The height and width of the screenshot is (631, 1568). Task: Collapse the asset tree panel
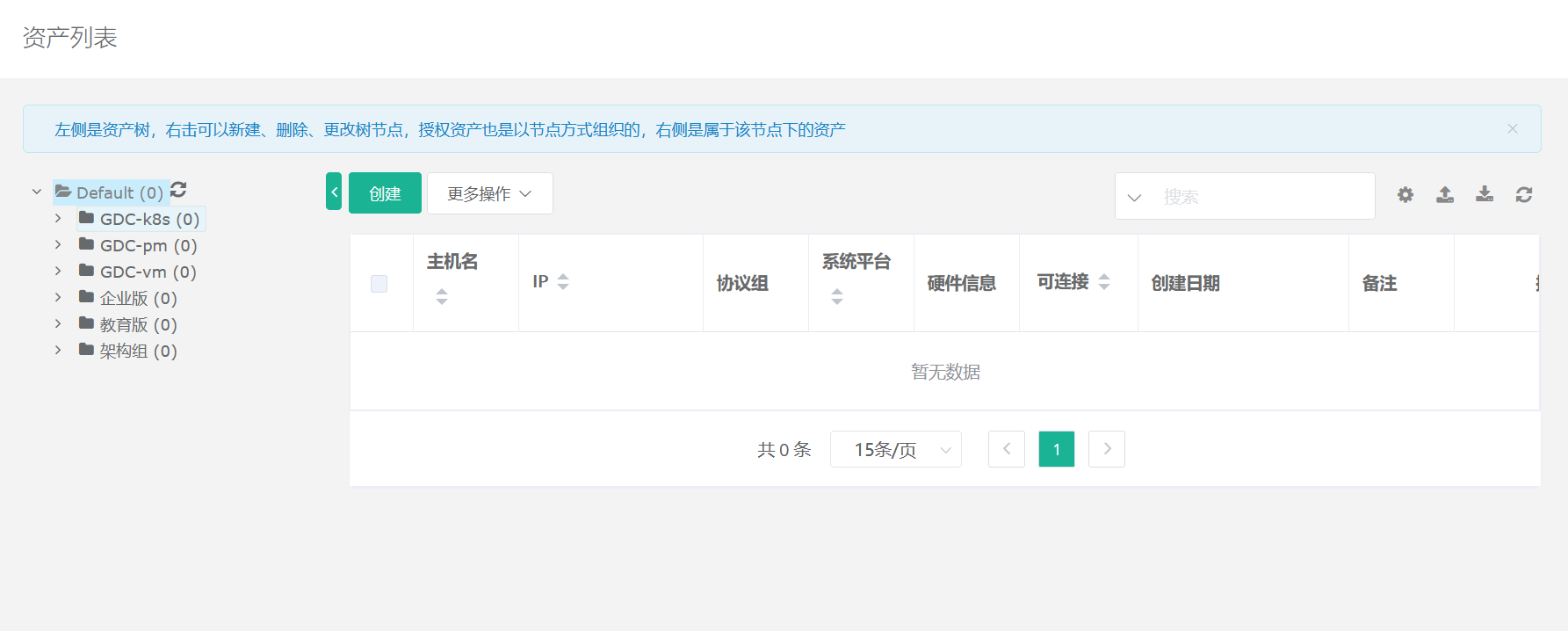[x=334, y=192]
